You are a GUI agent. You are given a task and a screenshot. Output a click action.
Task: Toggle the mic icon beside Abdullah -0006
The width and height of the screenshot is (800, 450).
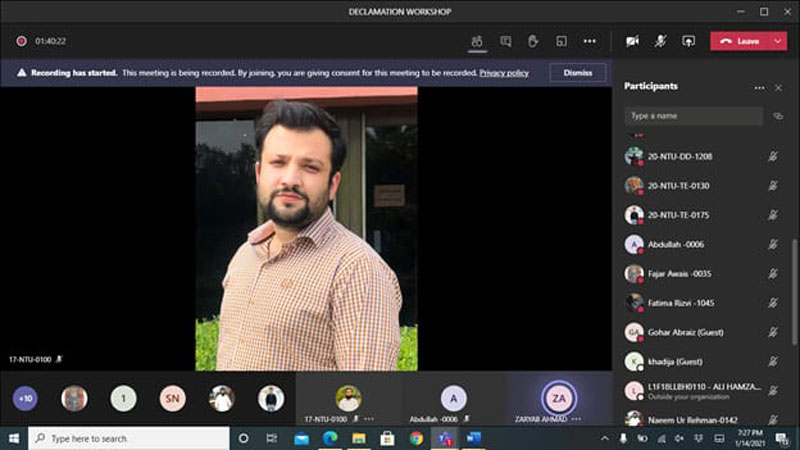[773, 244]
